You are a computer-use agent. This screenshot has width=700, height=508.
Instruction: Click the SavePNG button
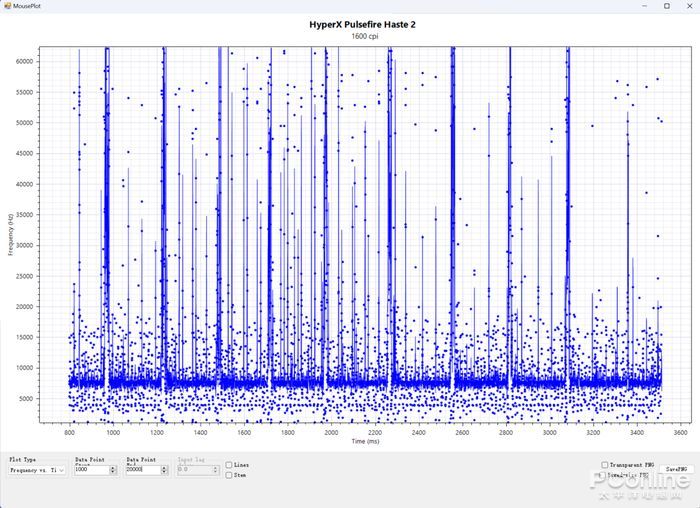[x=676, y=469]
